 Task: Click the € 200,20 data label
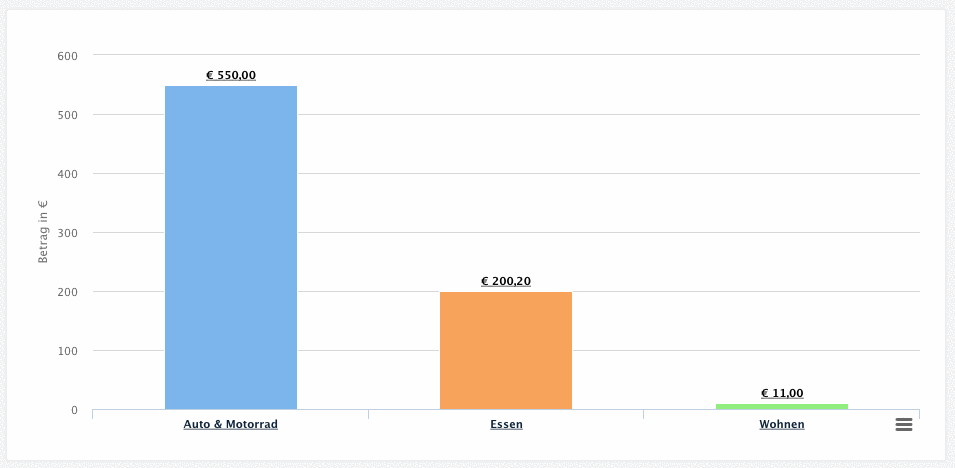point(506,281)
